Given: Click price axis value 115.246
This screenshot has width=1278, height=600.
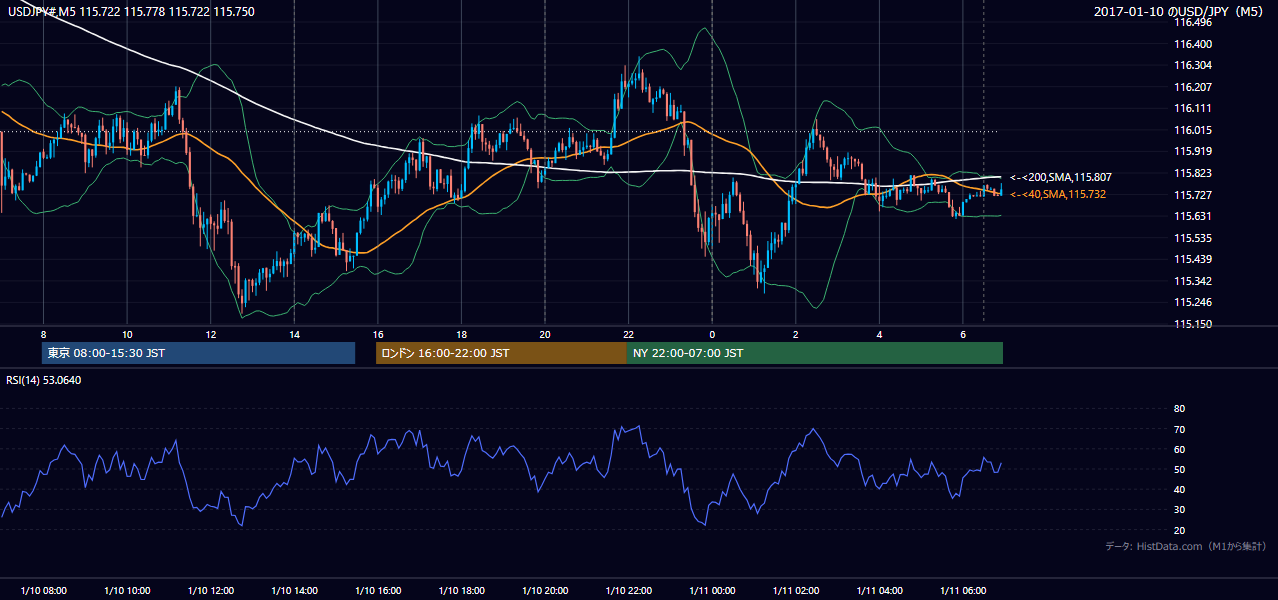Looking at the screenshot, I should (x=1192, y=302).
